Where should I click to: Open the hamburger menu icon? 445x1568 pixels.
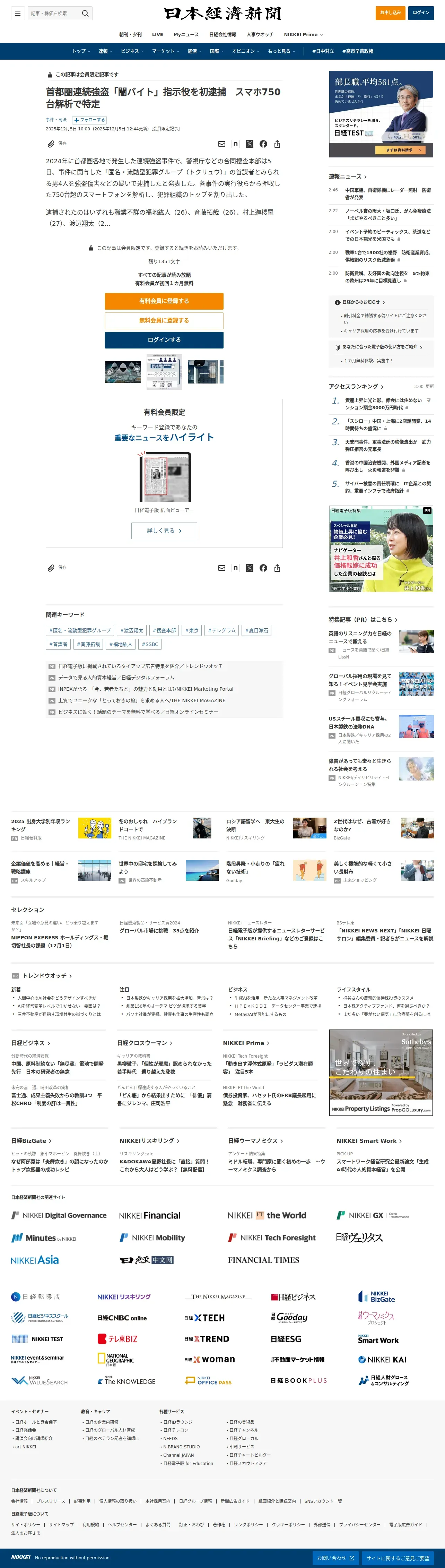(x=18, y=13)
